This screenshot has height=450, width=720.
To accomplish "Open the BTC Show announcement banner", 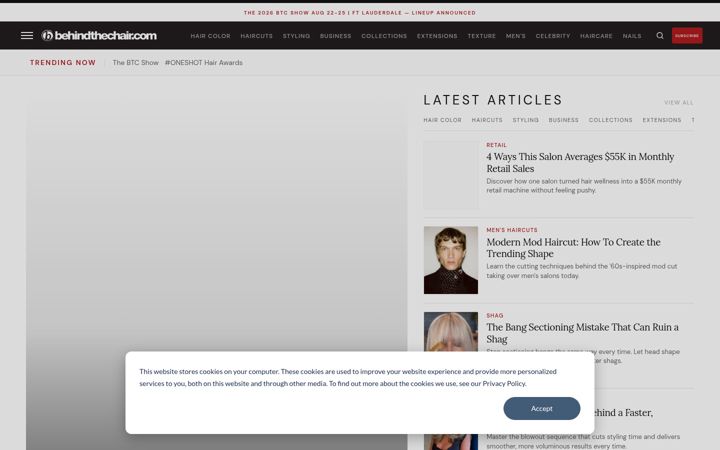I will tap(360, 12).
